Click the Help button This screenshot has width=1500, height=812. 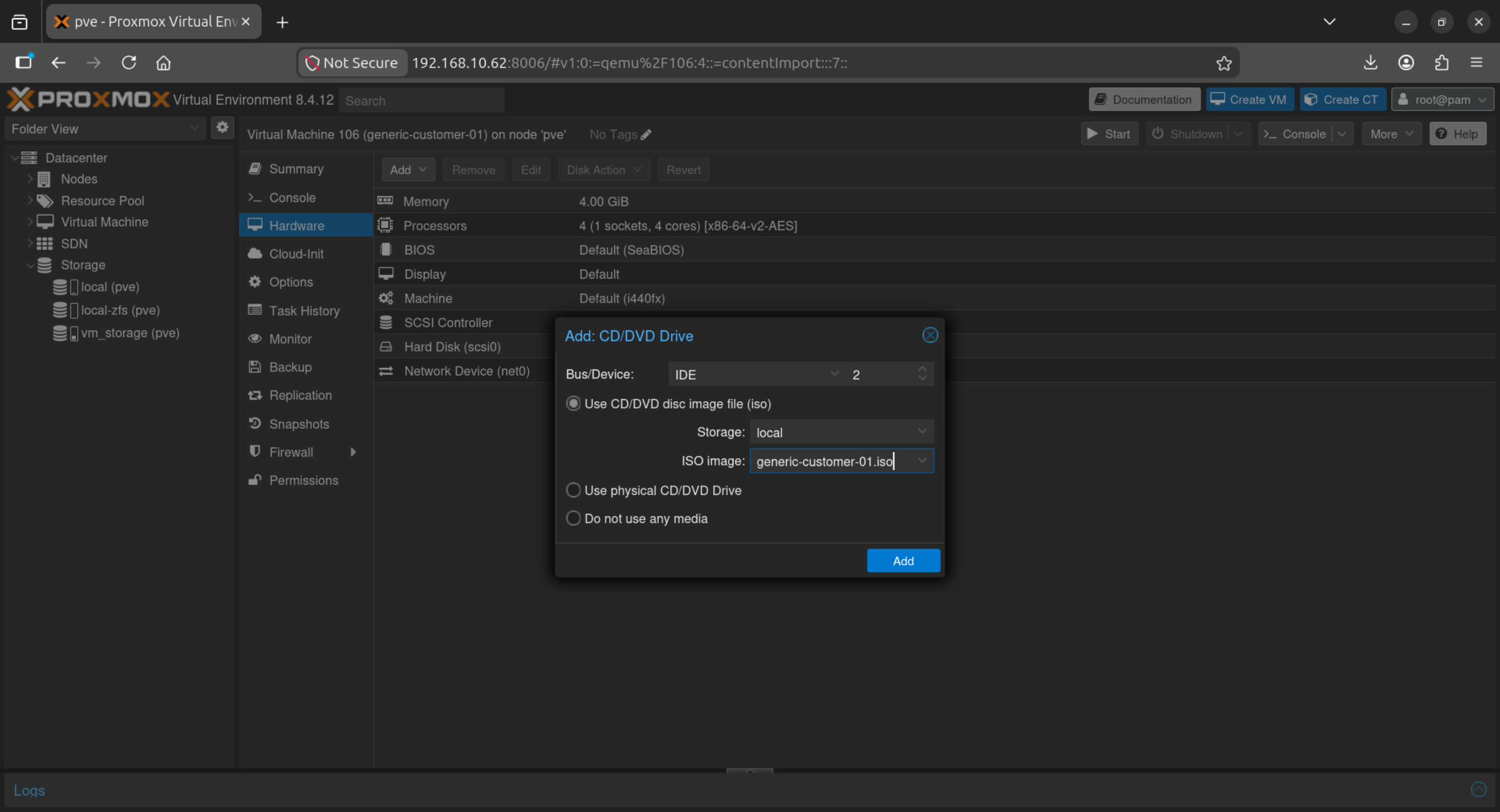tap(1458, 134)
